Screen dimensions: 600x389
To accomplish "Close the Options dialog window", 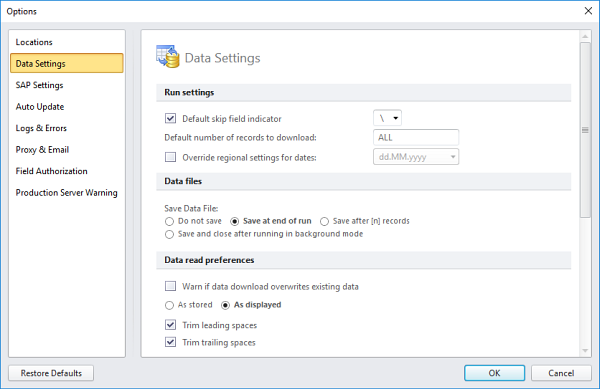I will tap(588, 11).
